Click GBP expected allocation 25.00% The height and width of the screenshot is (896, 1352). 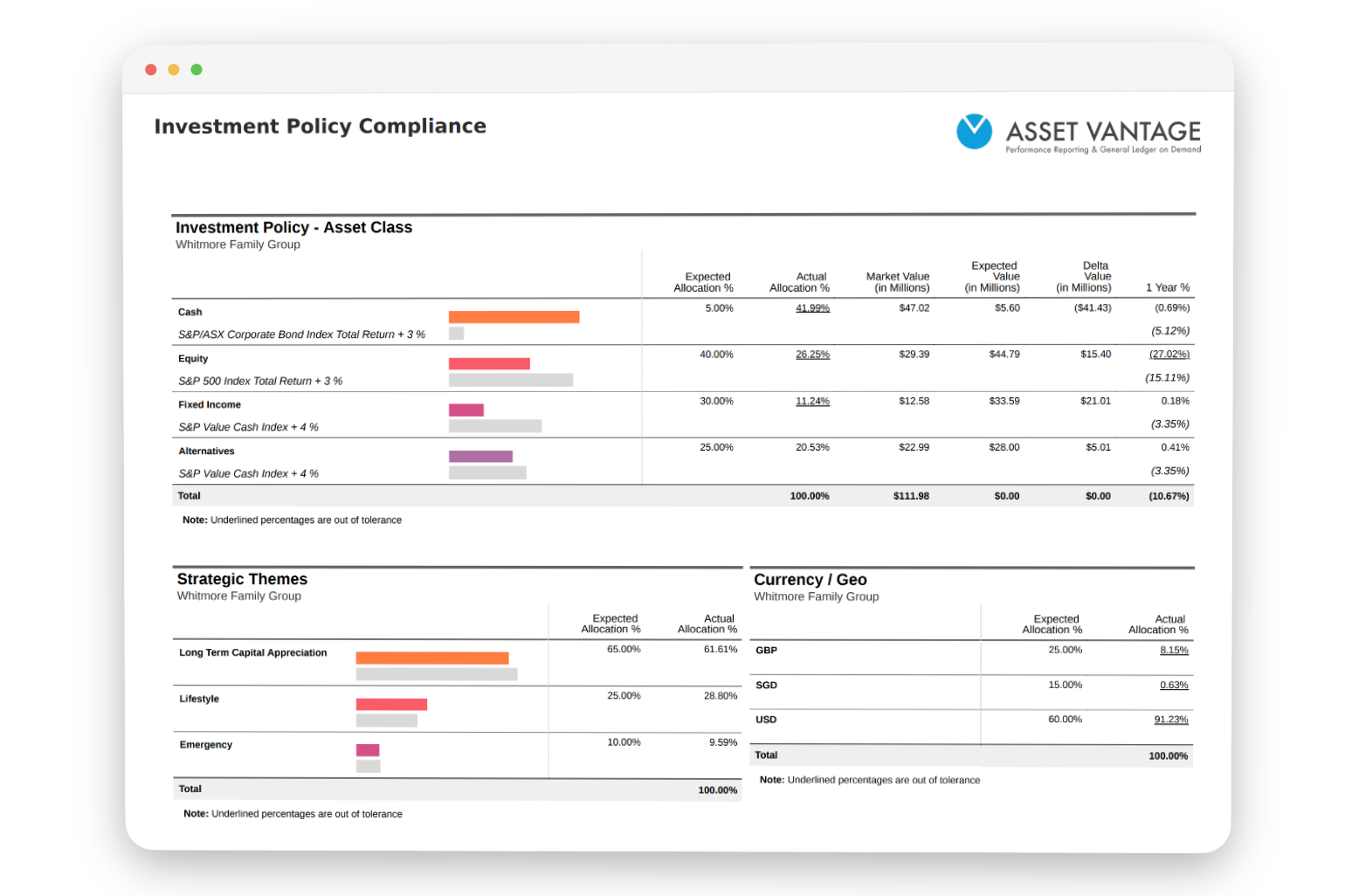tap(1065, 650)
